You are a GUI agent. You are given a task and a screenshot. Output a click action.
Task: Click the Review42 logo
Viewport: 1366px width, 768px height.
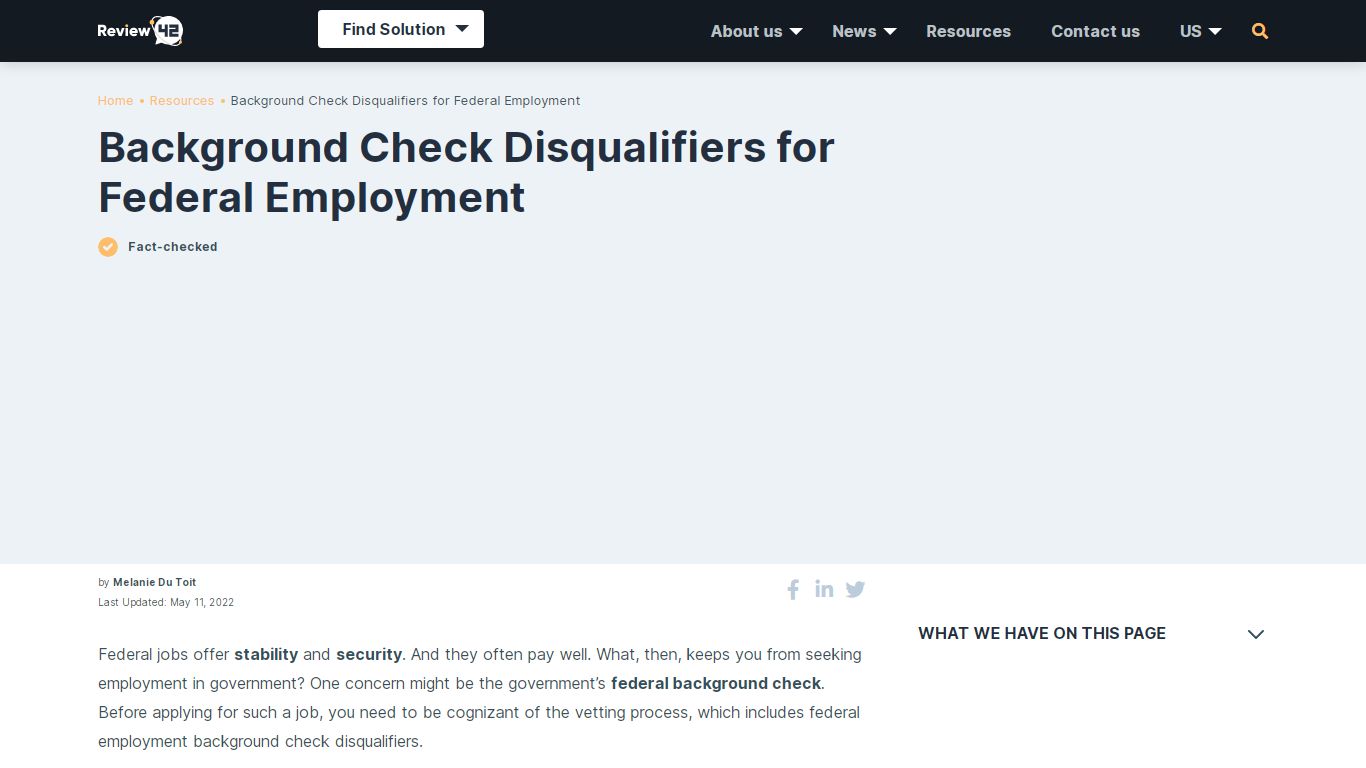[140, 30]
